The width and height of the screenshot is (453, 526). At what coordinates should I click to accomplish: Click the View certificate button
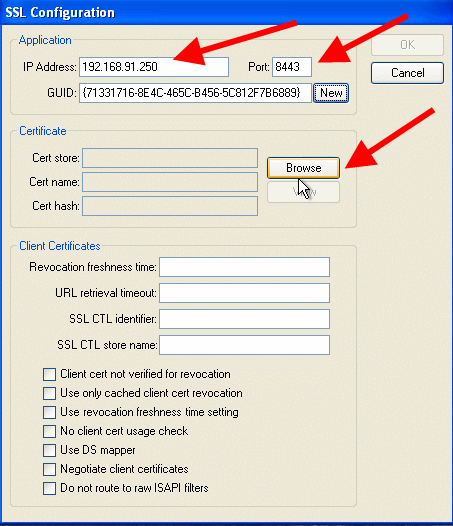click(303, 192)
